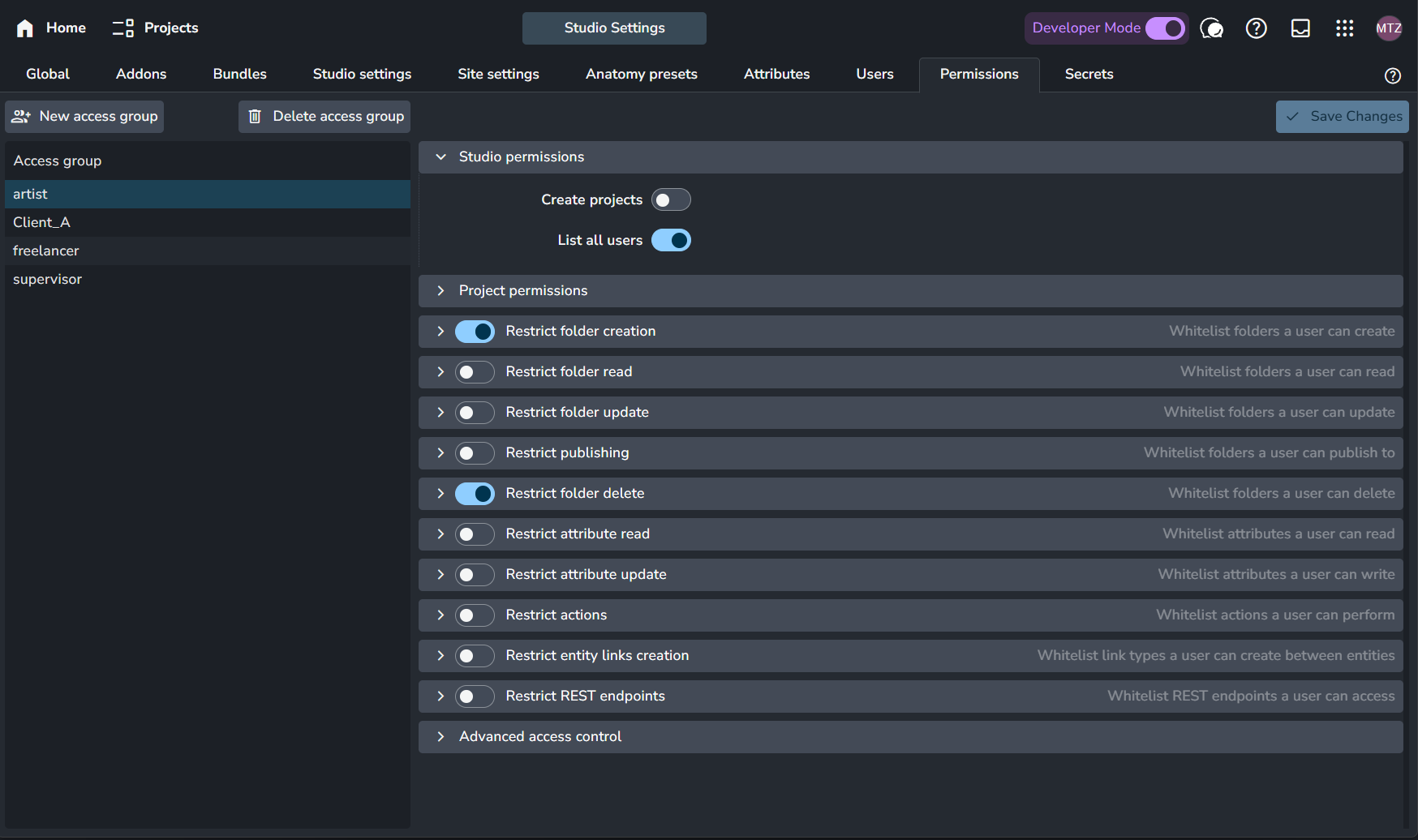Open the inbox tray icon

pyautogui.click(x=1300, y=28)
